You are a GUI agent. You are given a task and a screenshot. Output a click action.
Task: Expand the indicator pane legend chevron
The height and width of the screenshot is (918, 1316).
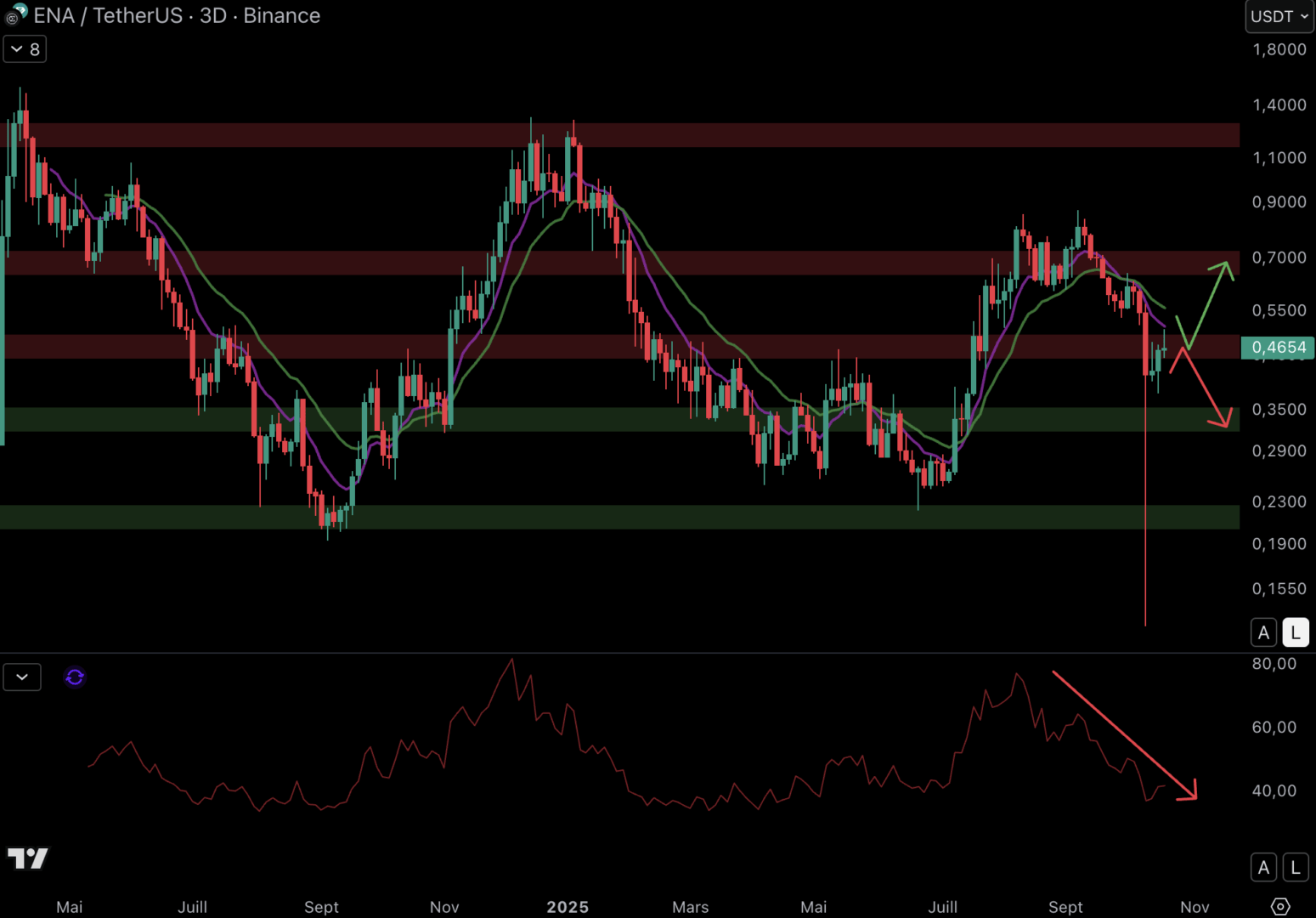click(x=22, y=677)
